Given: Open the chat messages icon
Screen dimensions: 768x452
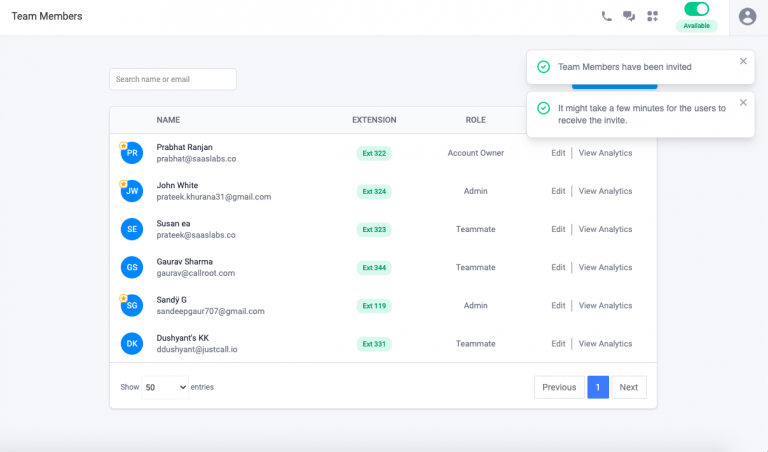Looking at the screenshot, I should click(629, 16).
